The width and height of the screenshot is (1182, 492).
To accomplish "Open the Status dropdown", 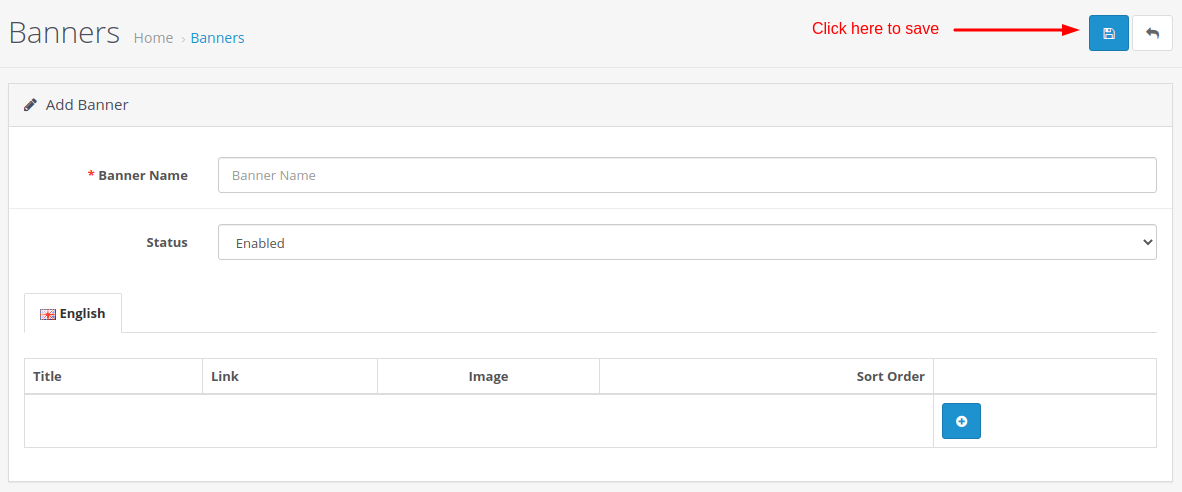I will coord(687,243).
